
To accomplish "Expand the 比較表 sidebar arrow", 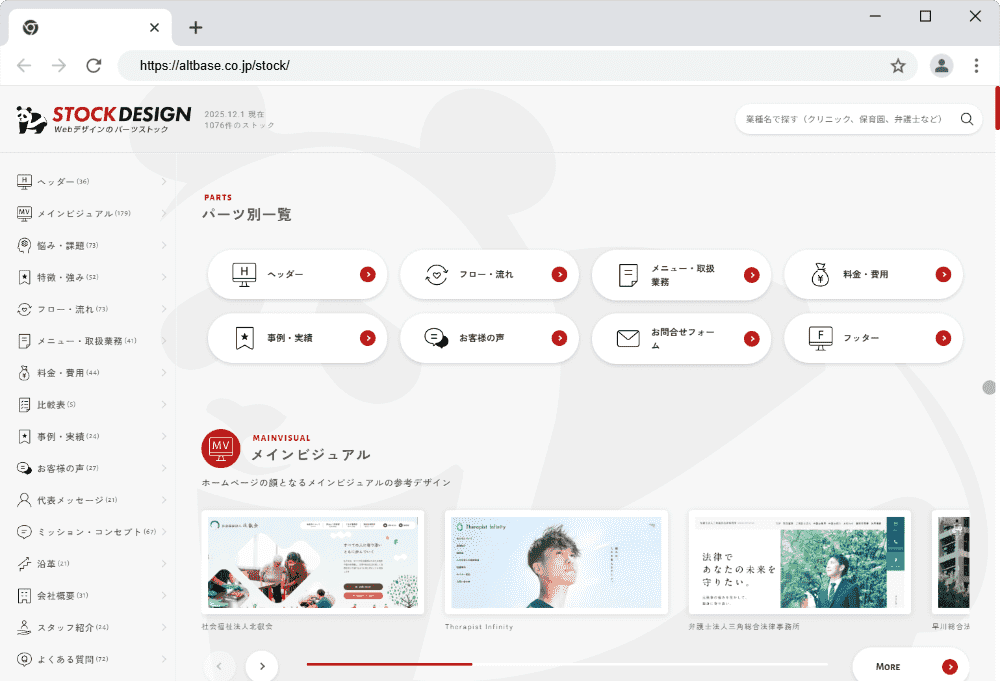I will [x=164, y=405].
